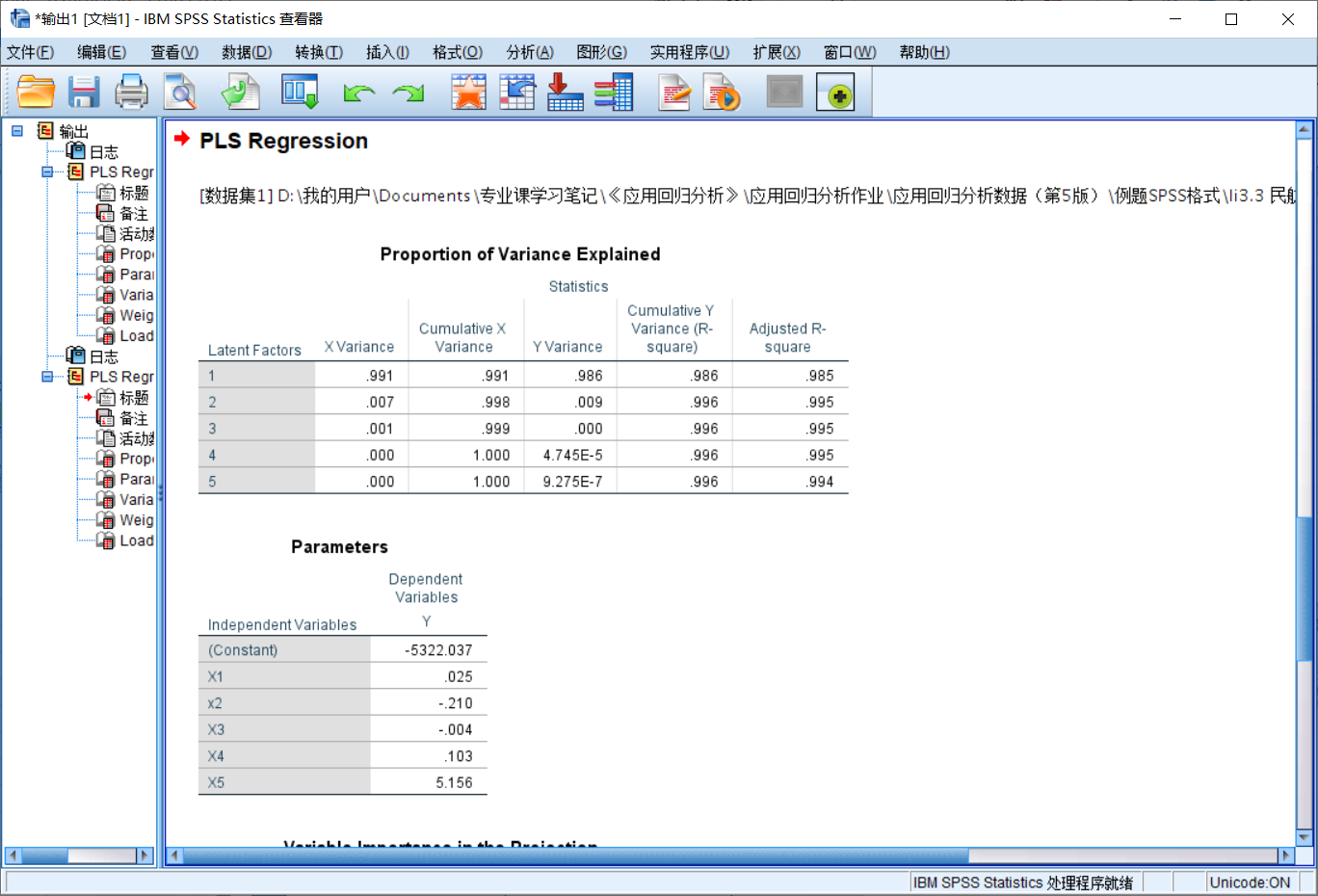1318x896 pixels.
Task: Open print preview with the magnifier icon
Action: pos(180,92)
